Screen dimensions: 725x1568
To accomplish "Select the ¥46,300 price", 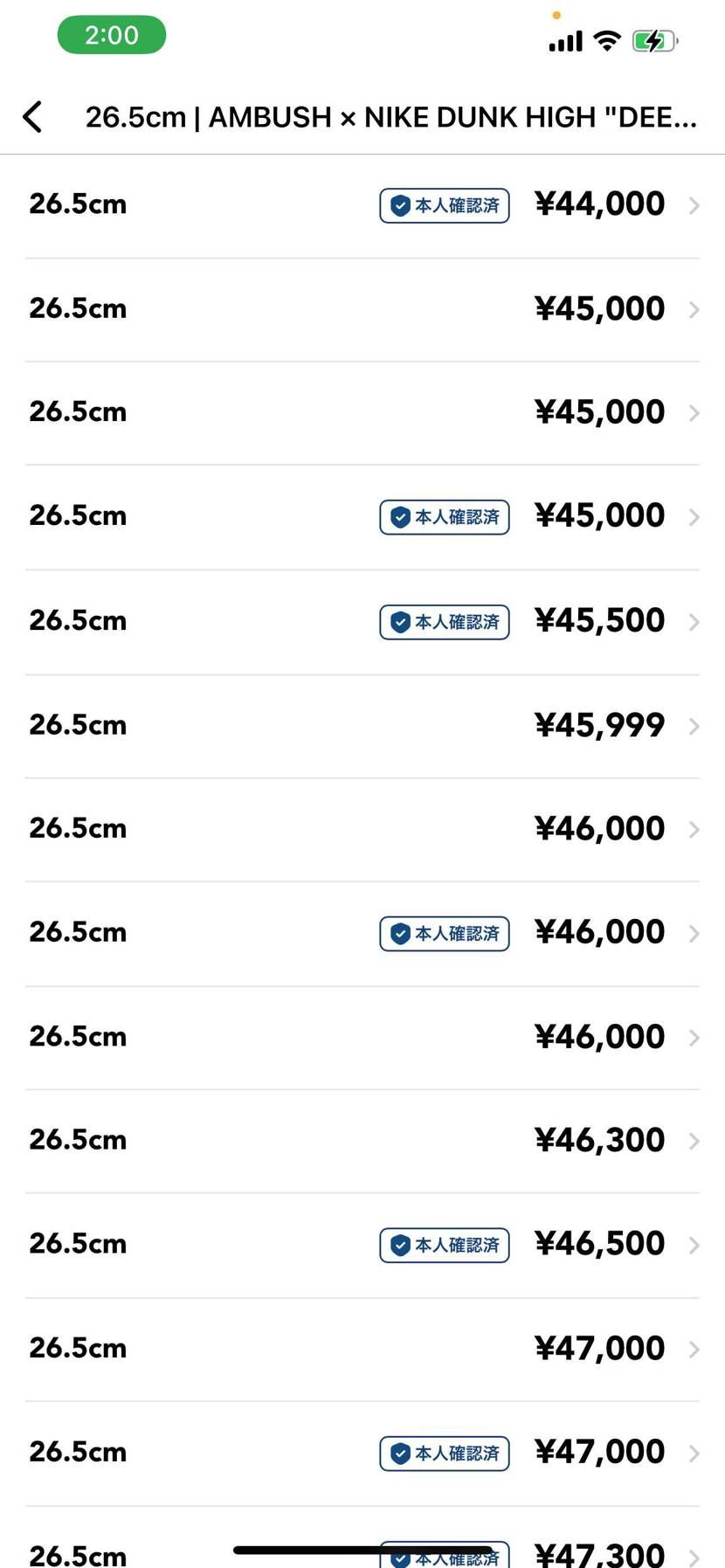I will coord(599,1140).
